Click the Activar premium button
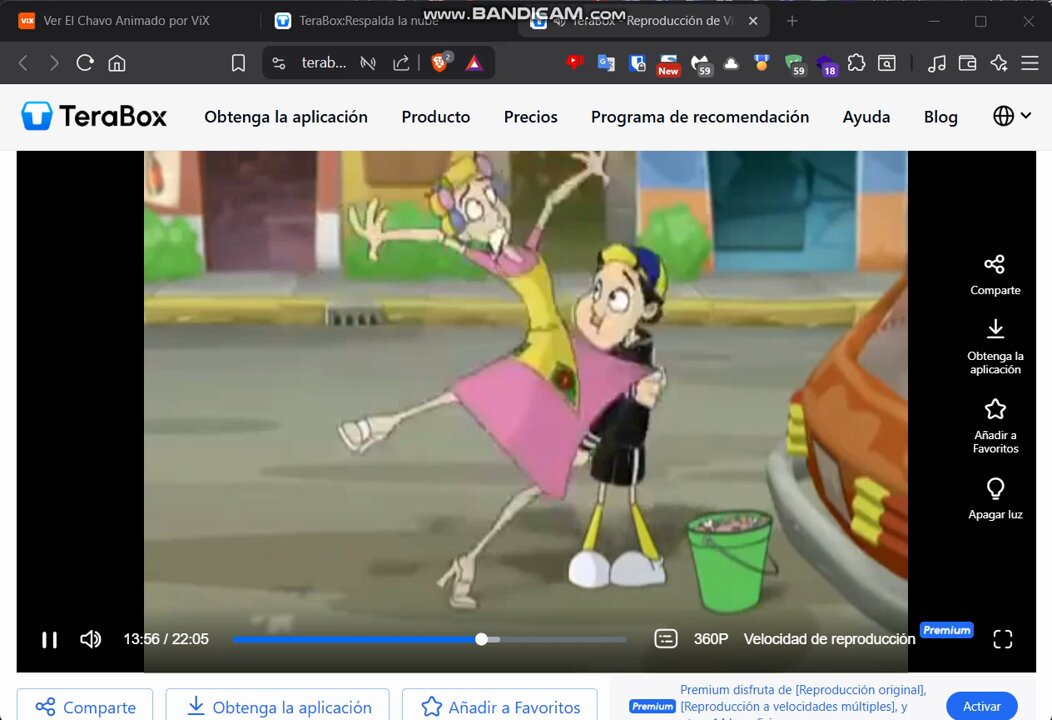The height and width of the screenshot is (720, 1052). point(982,706)
